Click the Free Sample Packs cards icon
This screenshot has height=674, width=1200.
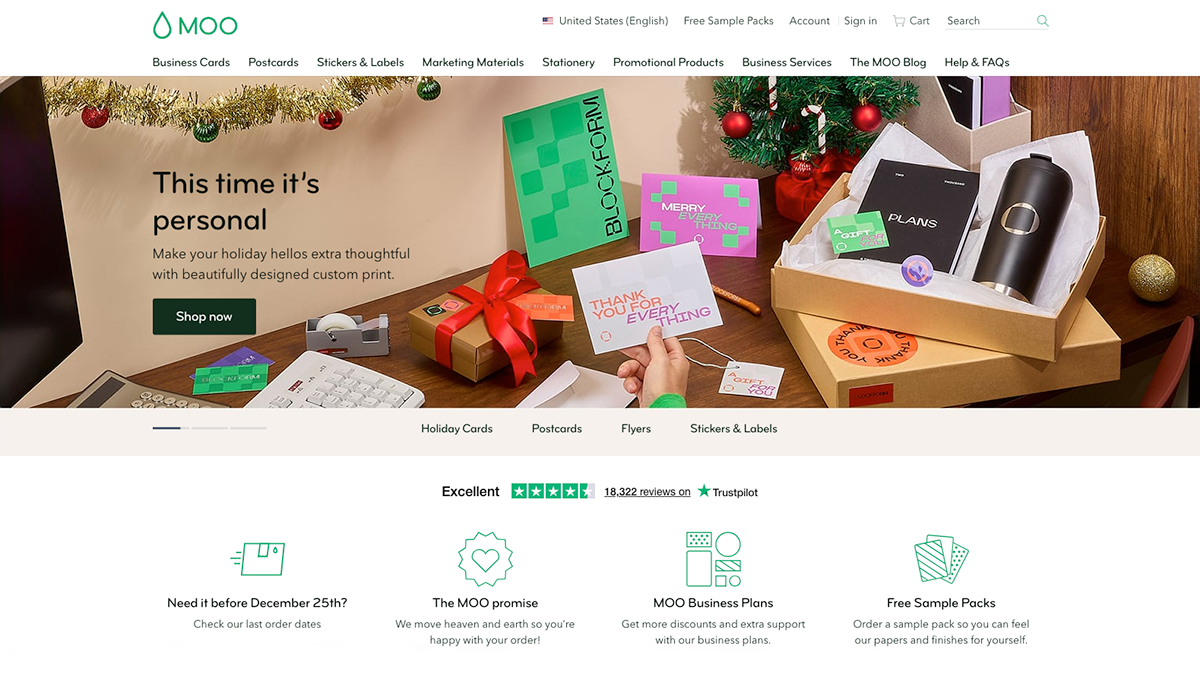[941, 559]
